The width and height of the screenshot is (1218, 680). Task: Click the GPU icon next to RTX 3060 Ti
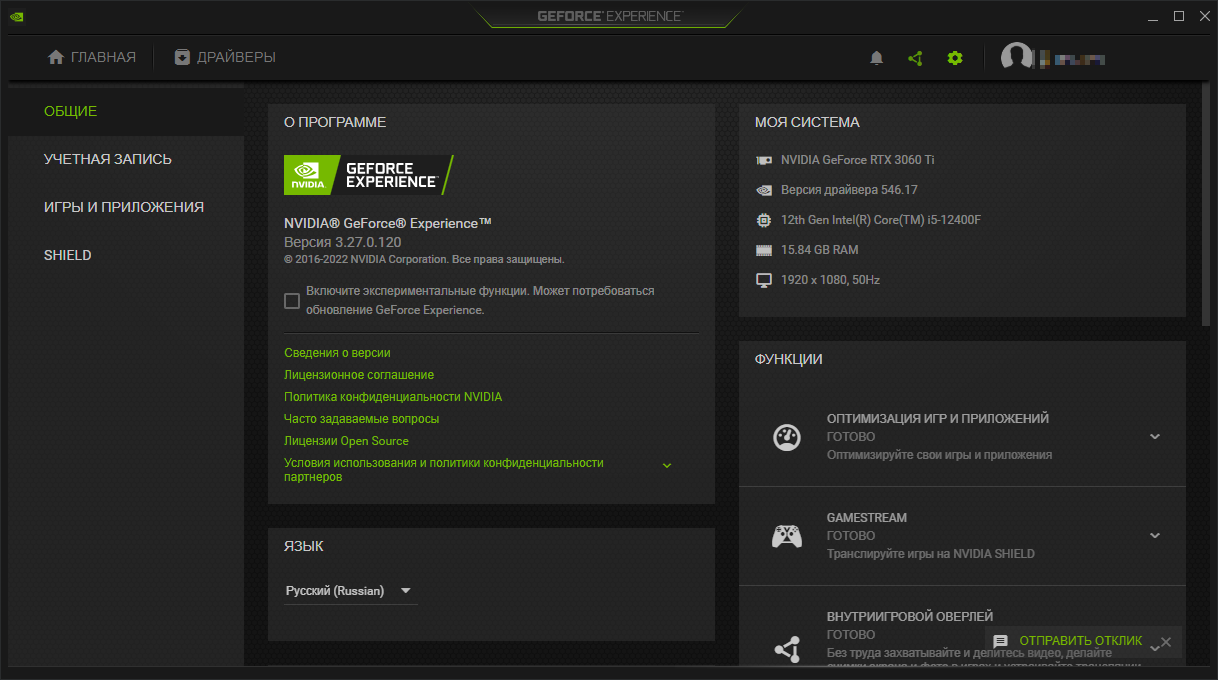[764, 160]
